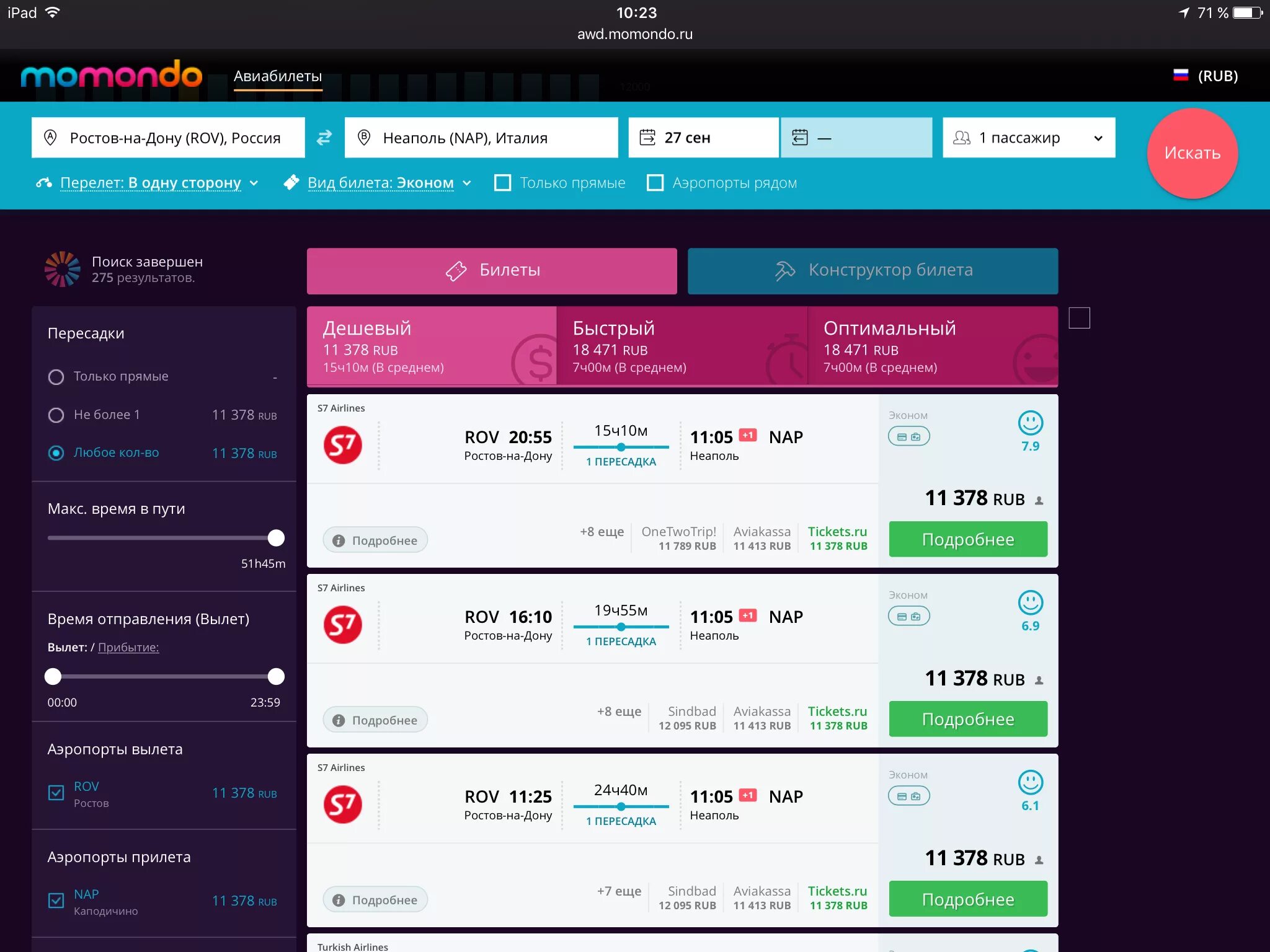Click the gray Подробнее info button on the 20:55 flight

point(375,540)
